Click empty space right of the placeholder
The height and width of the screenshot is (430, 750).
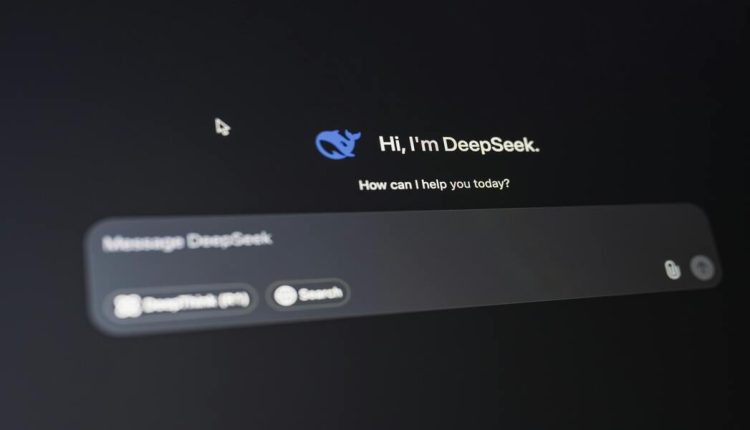(450, 235)
